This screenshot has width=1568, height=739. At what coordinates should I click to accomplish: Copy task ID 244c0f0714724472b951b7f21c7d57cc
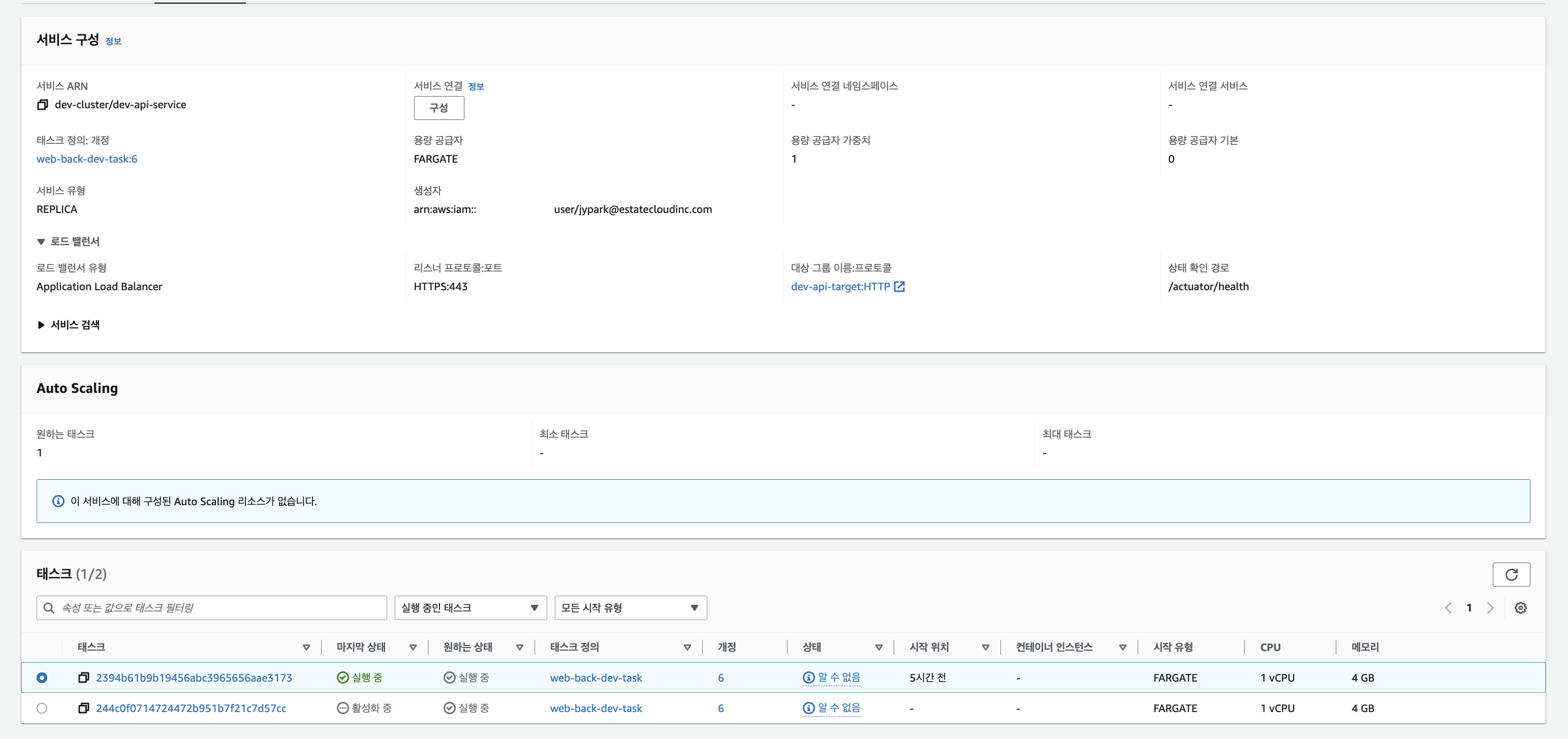83,708
